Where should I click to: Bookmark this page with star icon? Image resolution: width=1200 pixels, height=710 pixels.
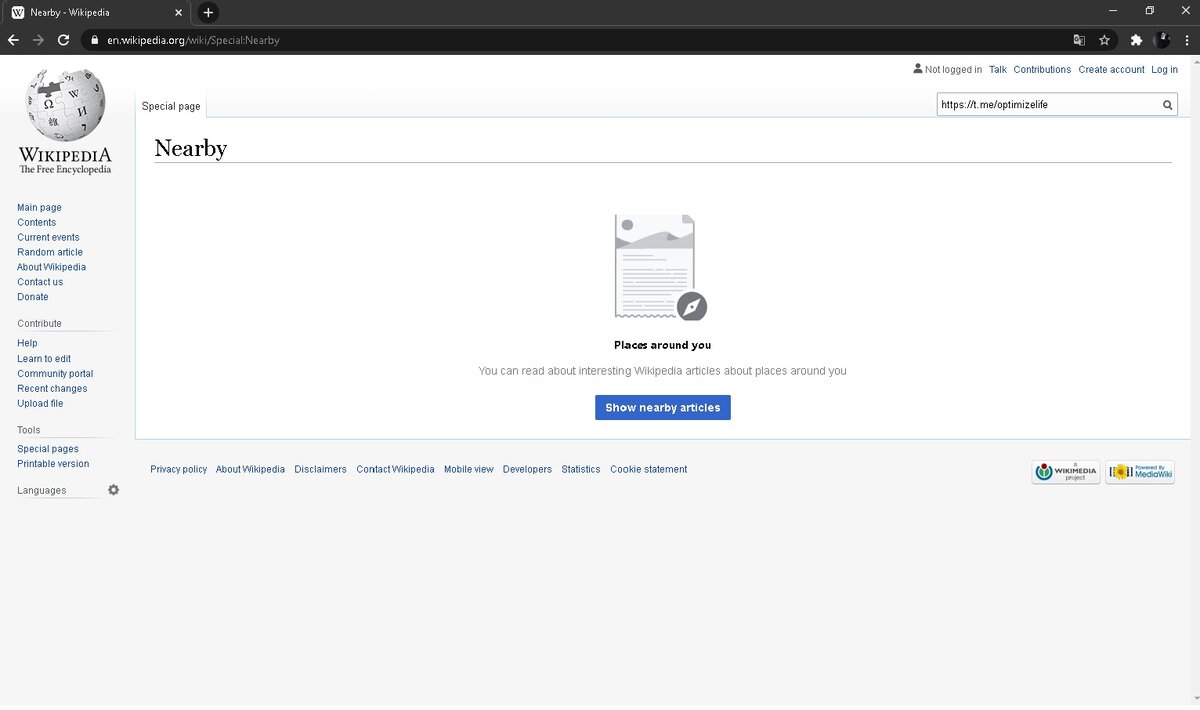[x=1104, y=40]
